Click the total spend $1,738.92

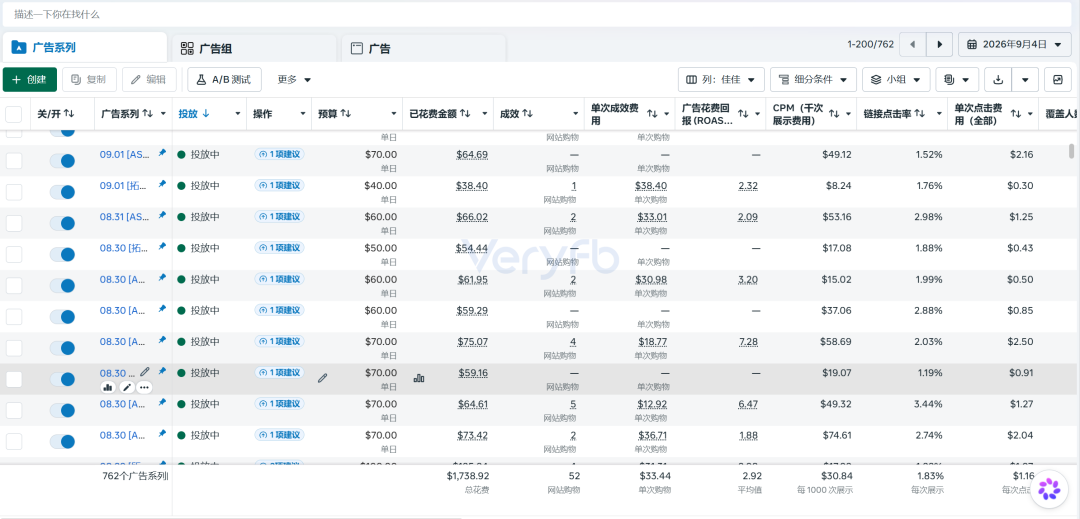468,476
